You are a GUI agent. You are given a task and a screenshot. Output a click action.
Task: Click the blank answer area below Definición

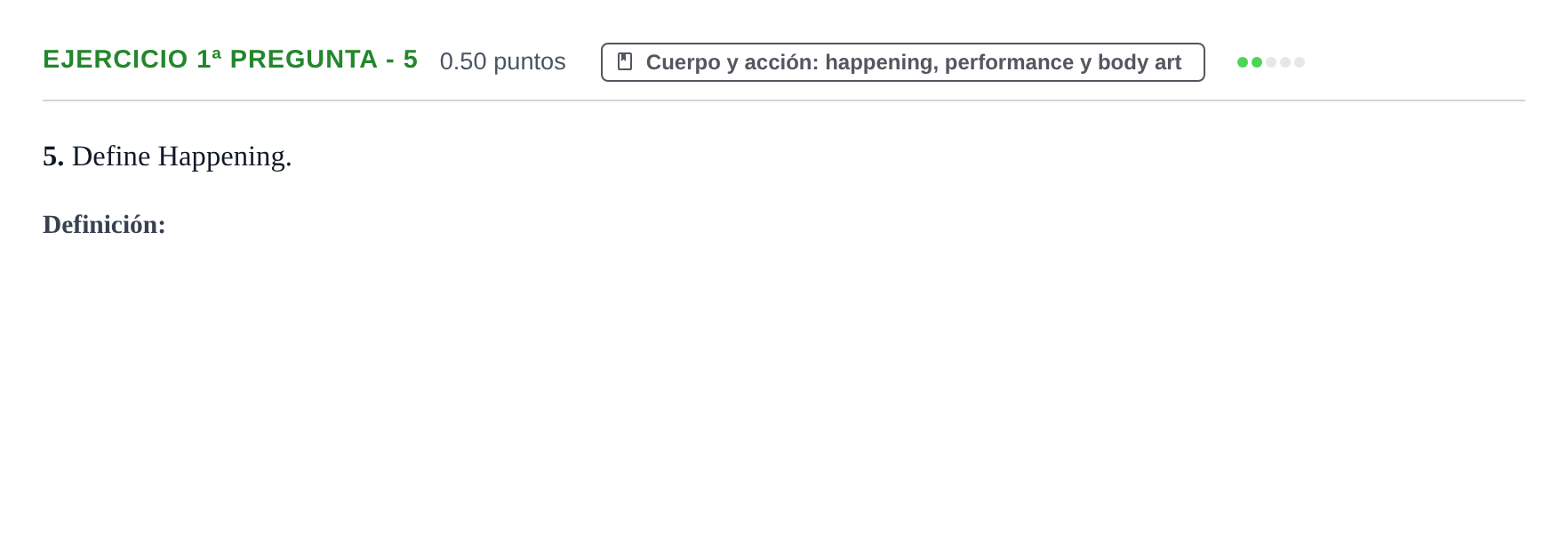point(784,391)
